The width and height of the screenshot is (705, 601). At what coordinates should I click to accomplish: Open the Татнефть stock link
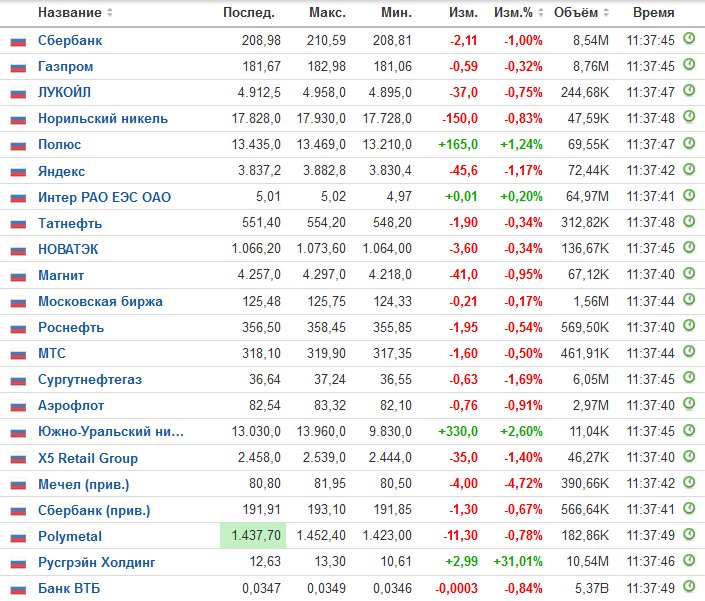point(70,223)
